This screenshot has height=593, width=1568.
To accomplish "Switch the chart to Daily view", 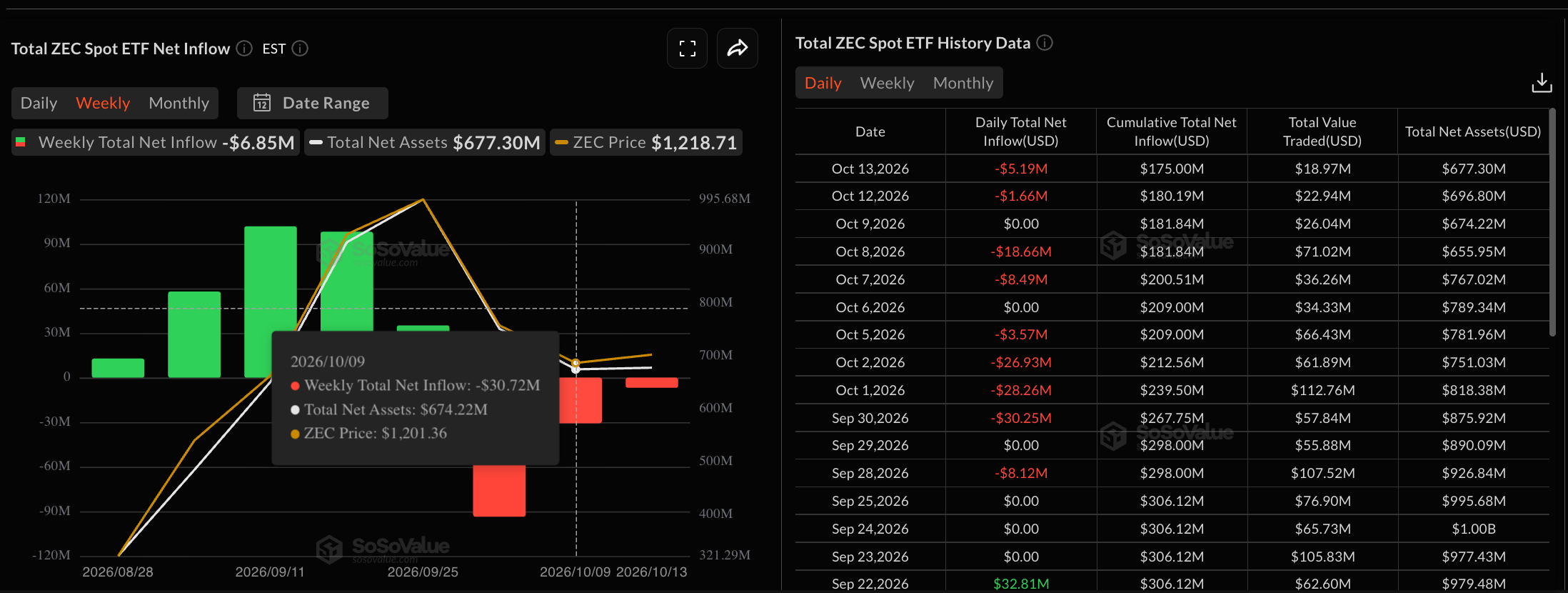I will 39,103.
